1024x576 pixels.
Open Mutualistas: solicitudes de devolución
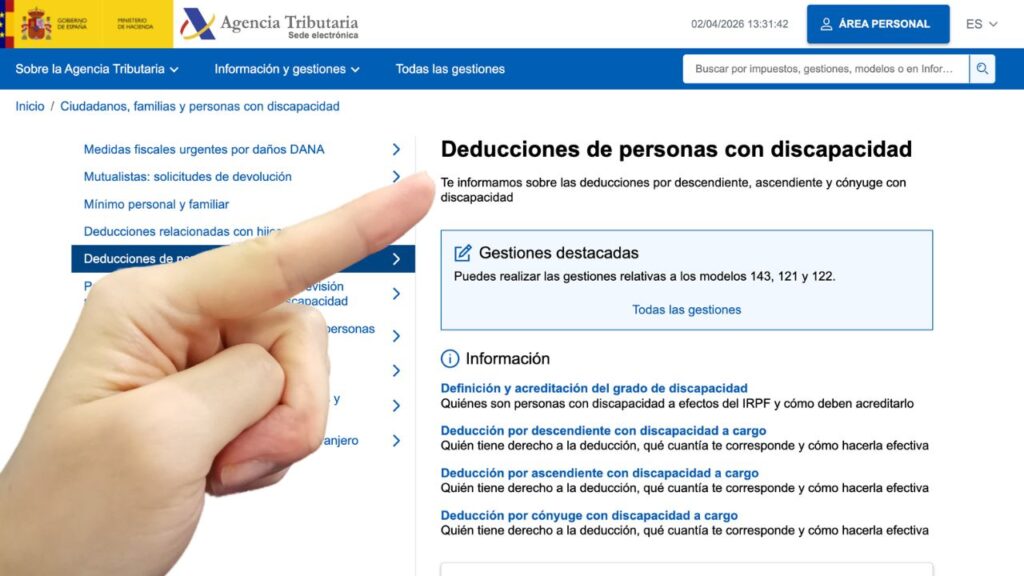pyautogui.click(x=187, y=177)
